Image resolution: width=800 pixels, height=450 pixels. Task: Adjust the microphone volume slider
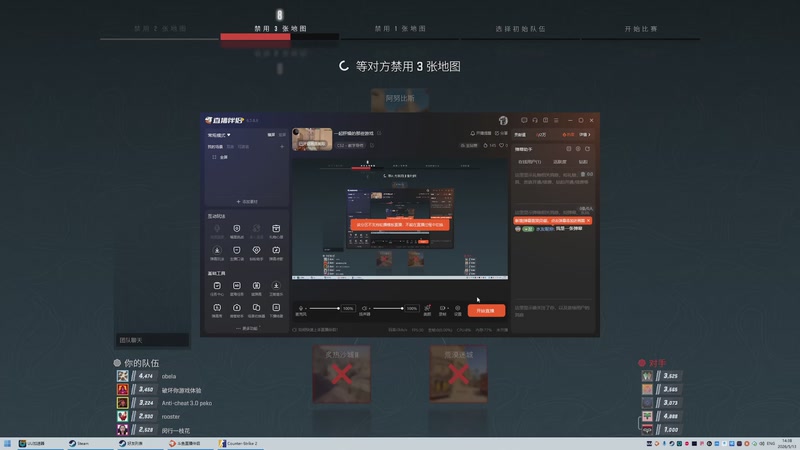click(x=324, y=308)
